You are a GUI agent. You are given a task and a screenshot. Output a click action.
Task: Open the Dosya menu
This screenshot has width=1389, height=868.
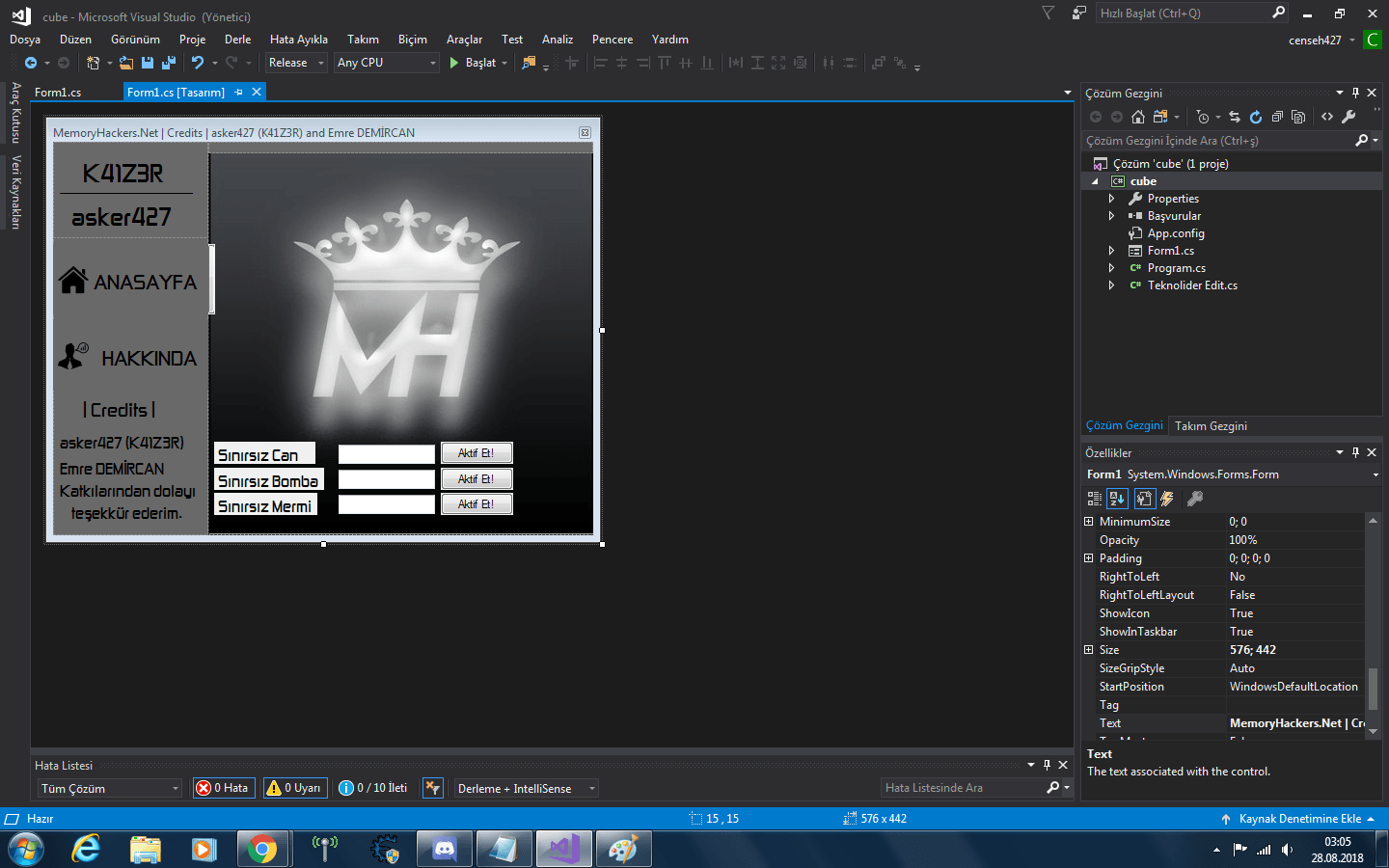click(25, 40)
